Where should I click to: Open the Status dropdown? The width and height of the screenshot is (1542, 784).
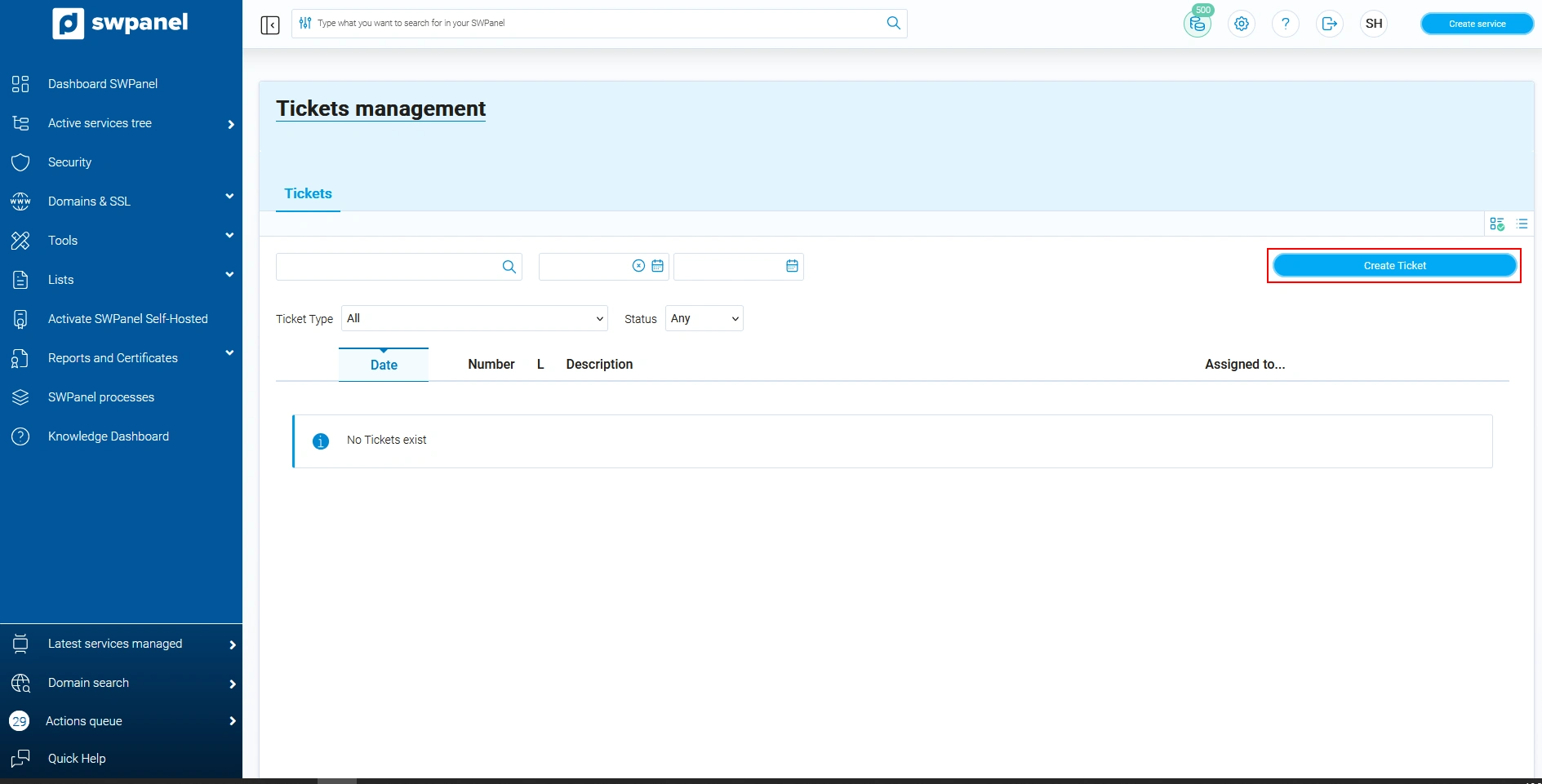(704, 318)
